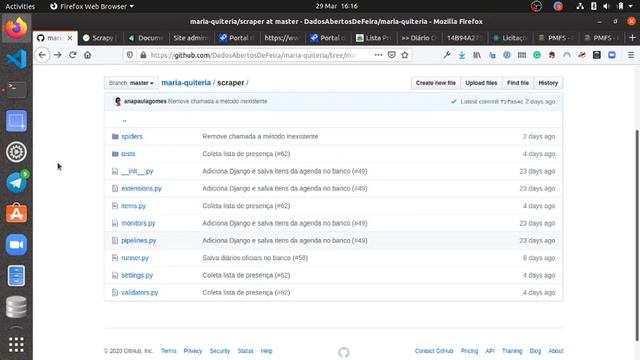Go up to parent directory (..)

pos(124,120)
